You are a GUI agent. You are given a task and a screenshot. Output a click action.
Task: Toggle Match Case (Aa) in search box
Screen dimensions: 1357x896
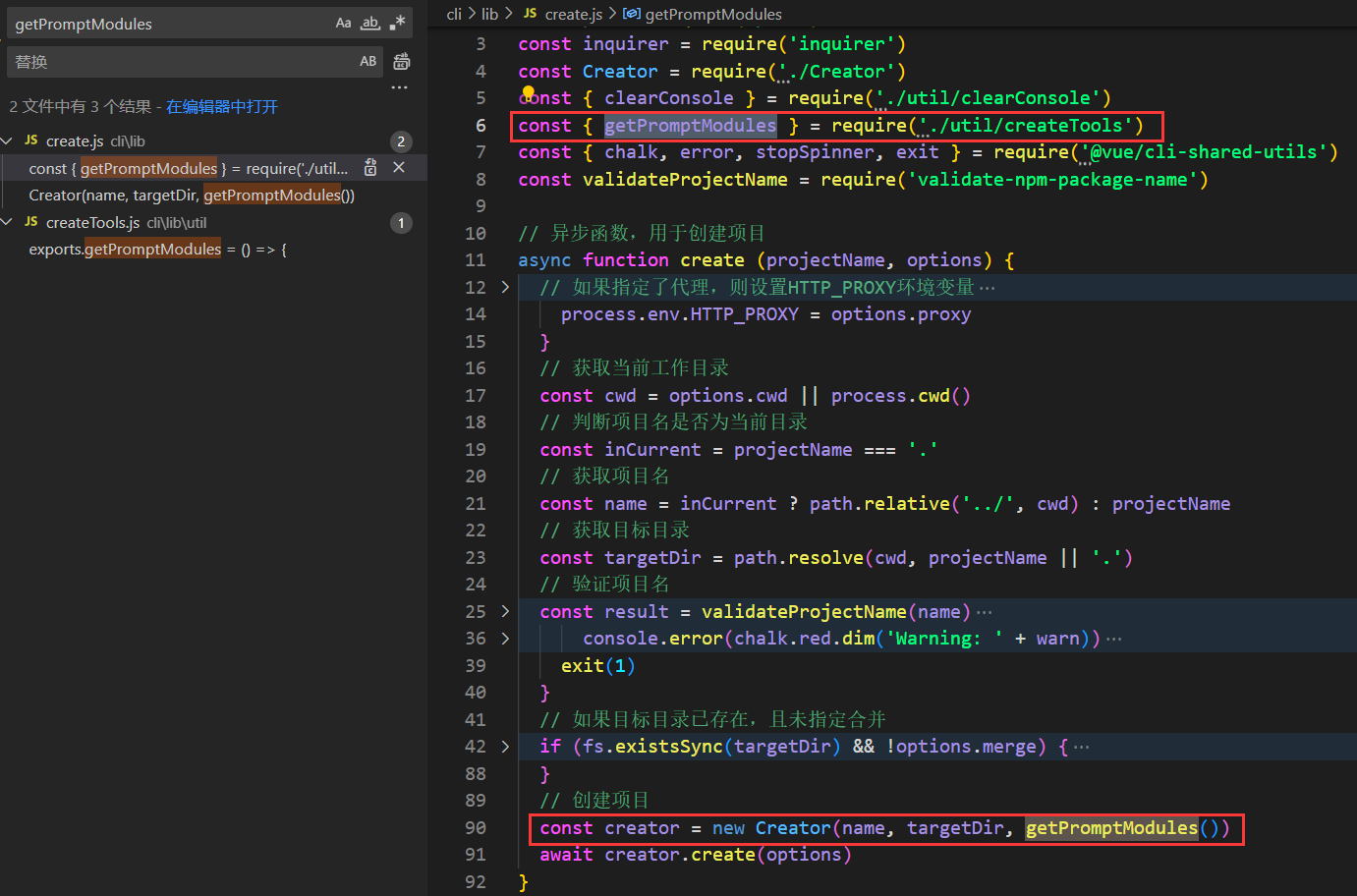click(x=343, y=23)
